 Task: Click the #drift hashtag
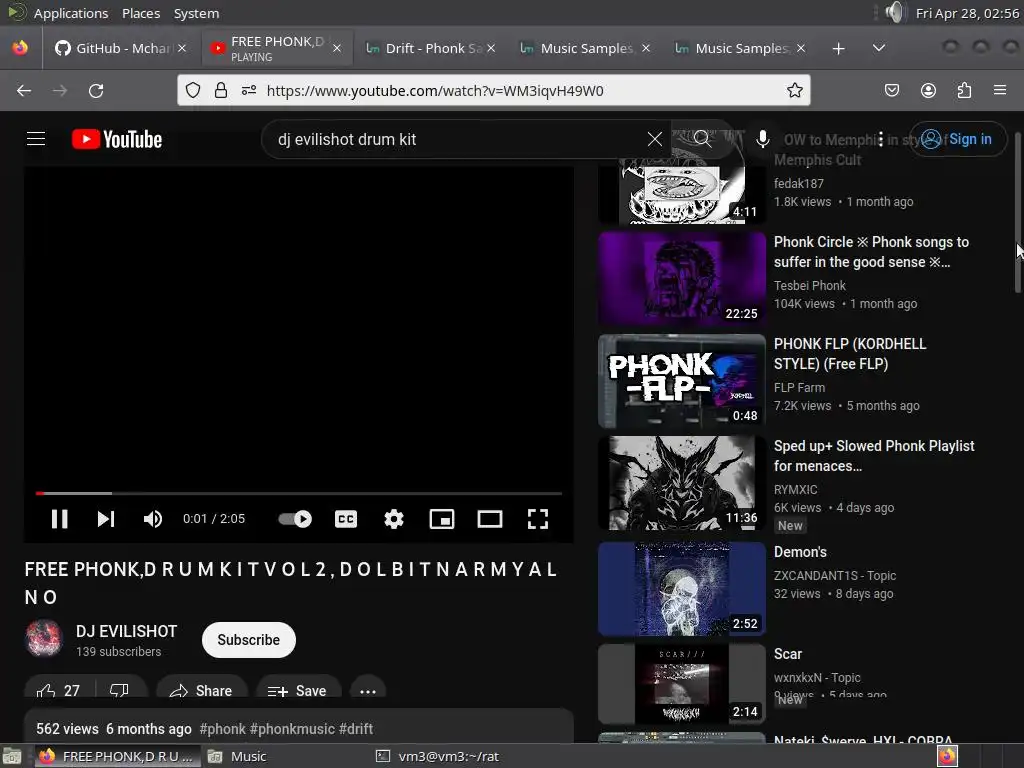point(356,729)
